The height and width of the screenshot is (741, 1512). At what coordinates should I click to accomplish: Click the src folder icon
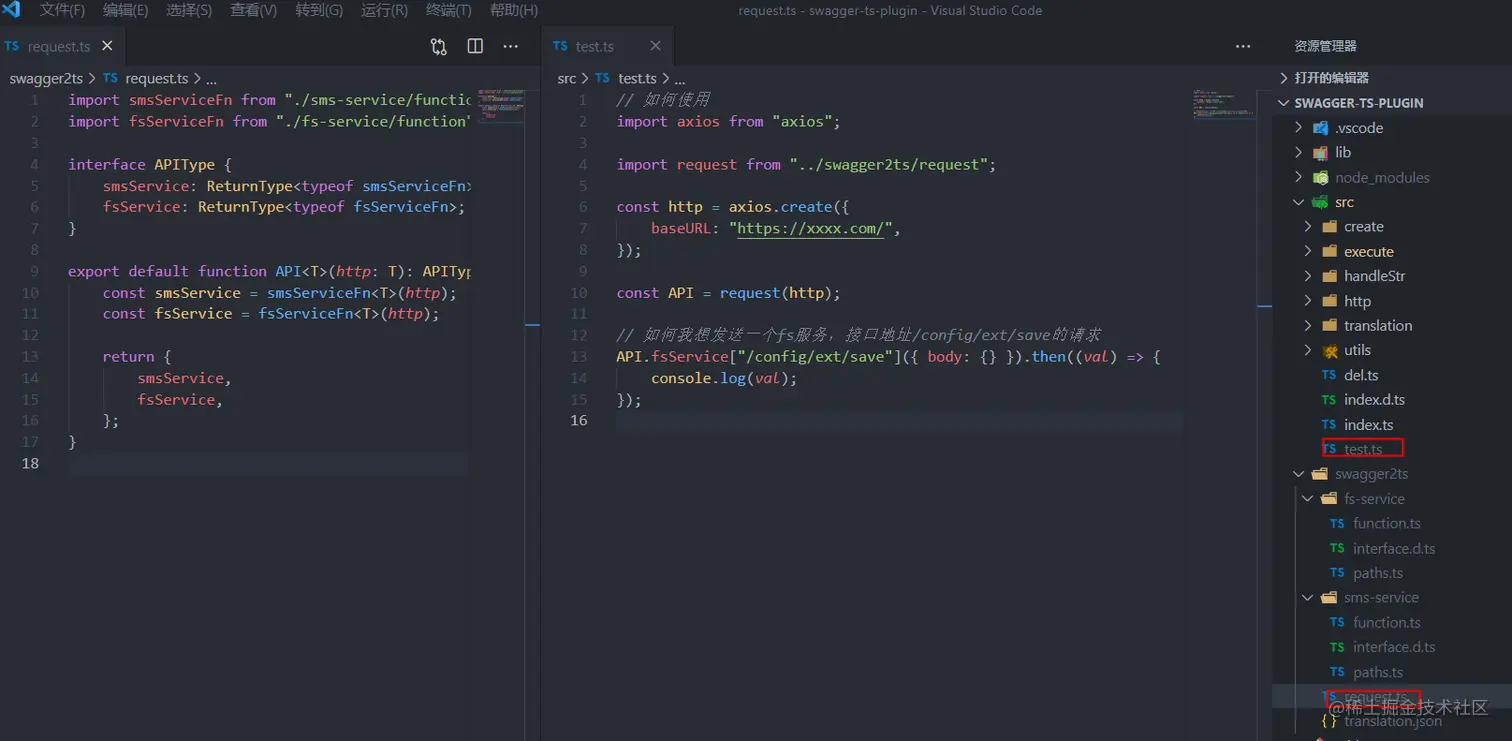(1320, 202)
